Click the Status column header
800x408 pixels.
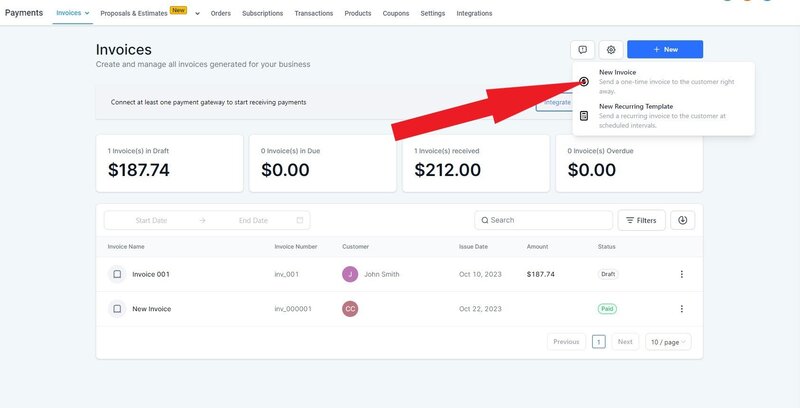point(607,247)
